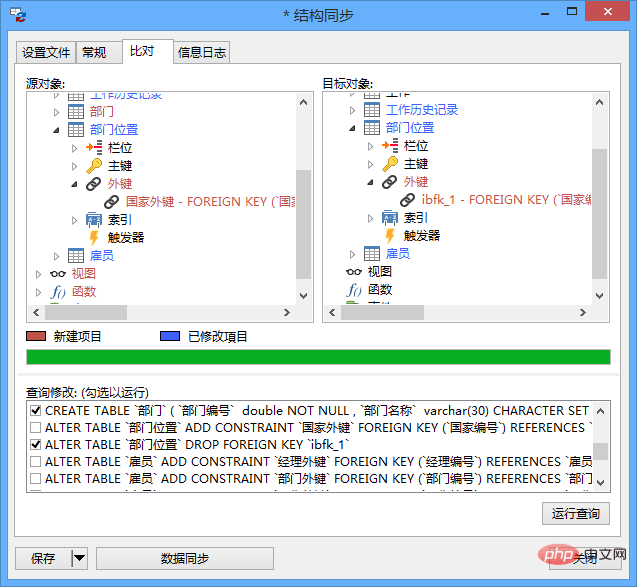Click the source 索引 index icon

click(x=94, y=220)
